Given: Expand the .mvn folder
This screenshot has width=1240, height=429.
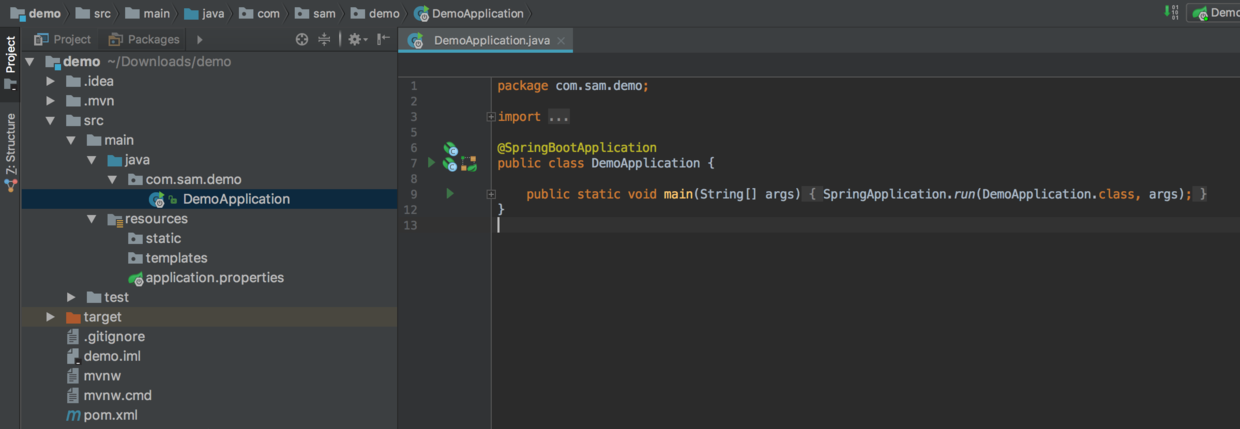Looking at the screenshot, I should [x=50, y=101].
